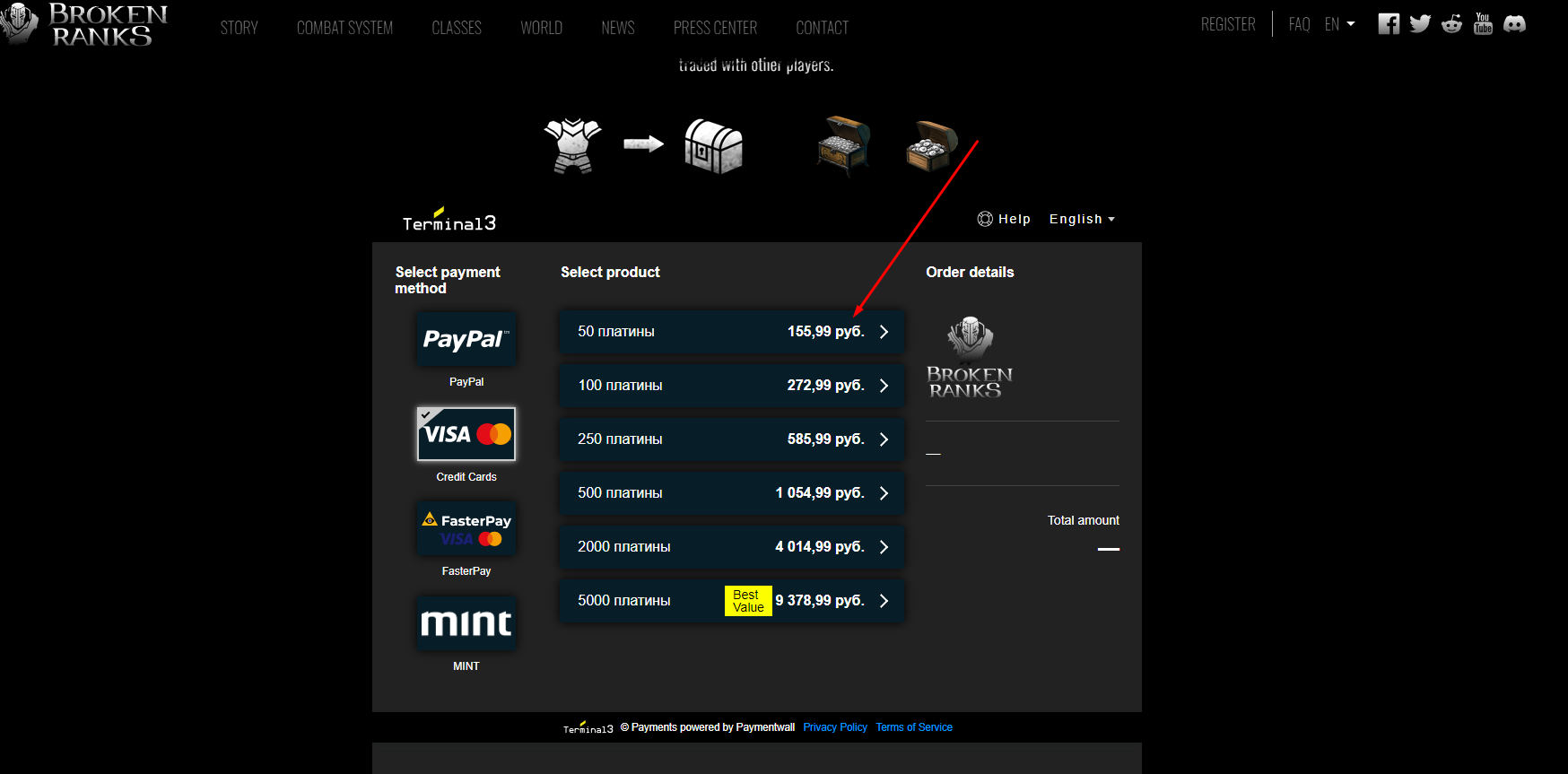This screenshot has width=1568, height=774.
Task: Open the Contact menu item
Action: click(x=823, y=28)
